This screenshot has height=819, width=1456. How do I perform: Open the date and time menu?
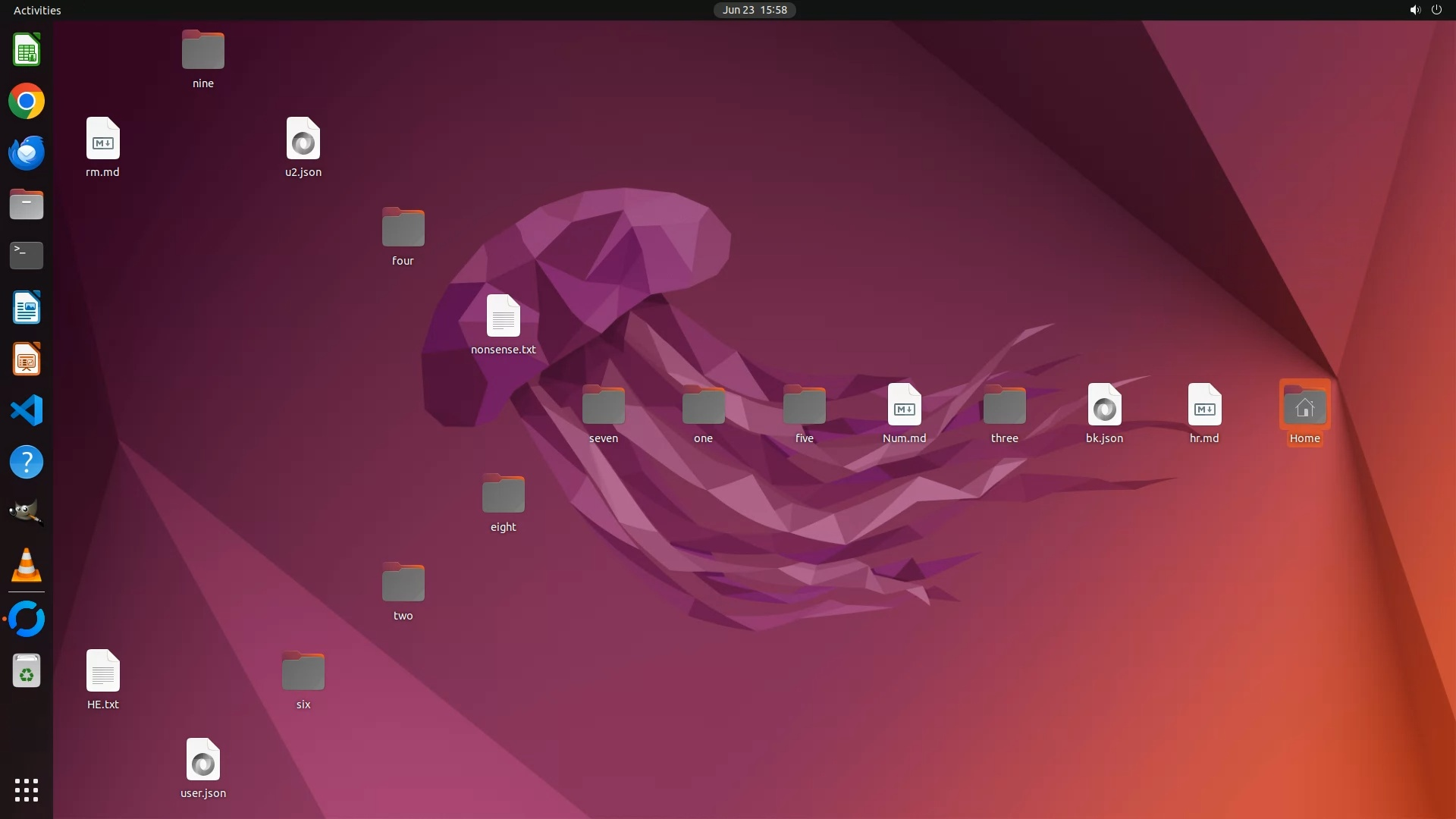[754, 10]
